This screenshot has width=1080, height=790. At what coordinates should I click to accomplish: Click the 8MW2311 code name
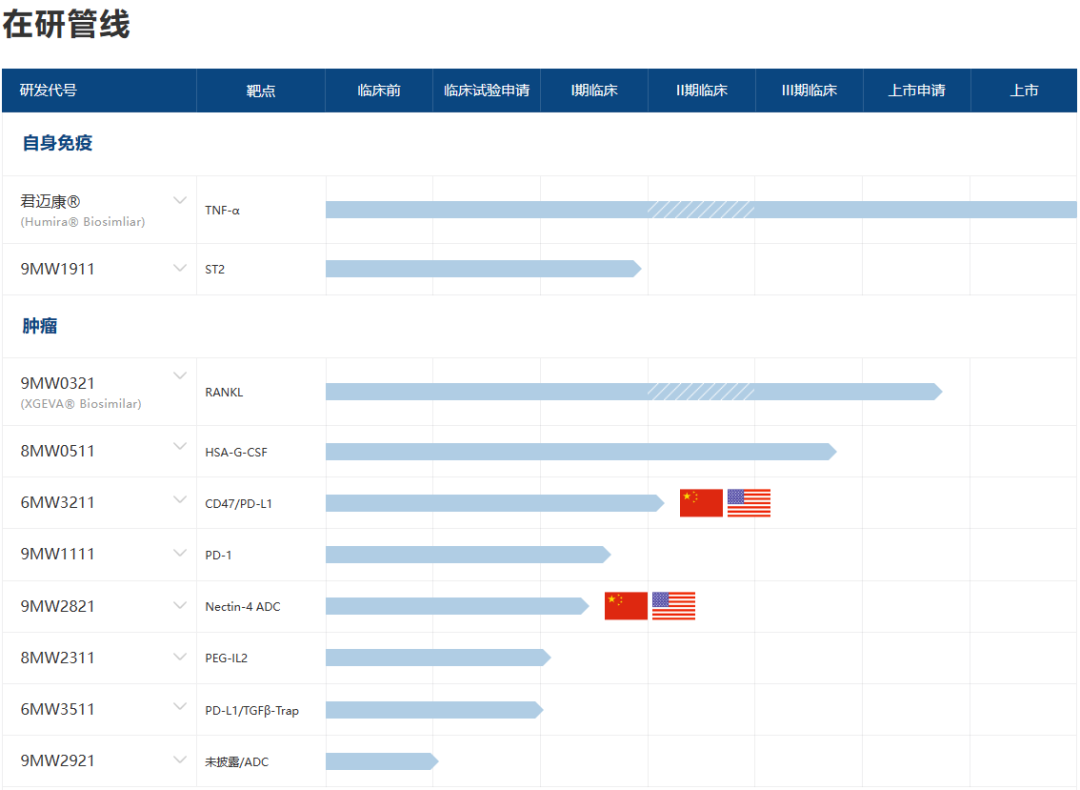click(x=57, y=658)
